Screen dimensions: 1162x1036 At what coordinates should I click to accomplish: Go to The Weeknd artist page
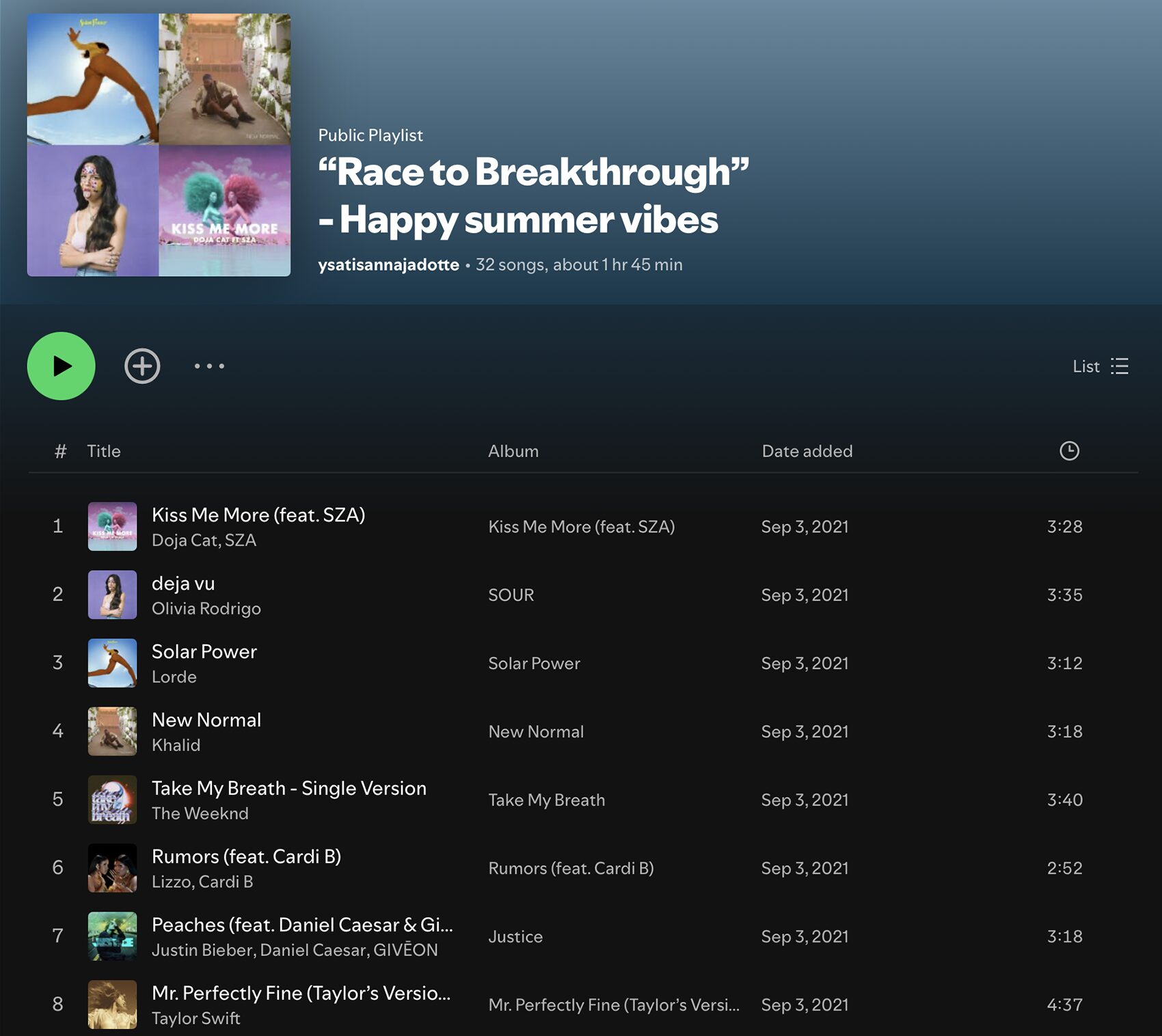tap(200, 813)
